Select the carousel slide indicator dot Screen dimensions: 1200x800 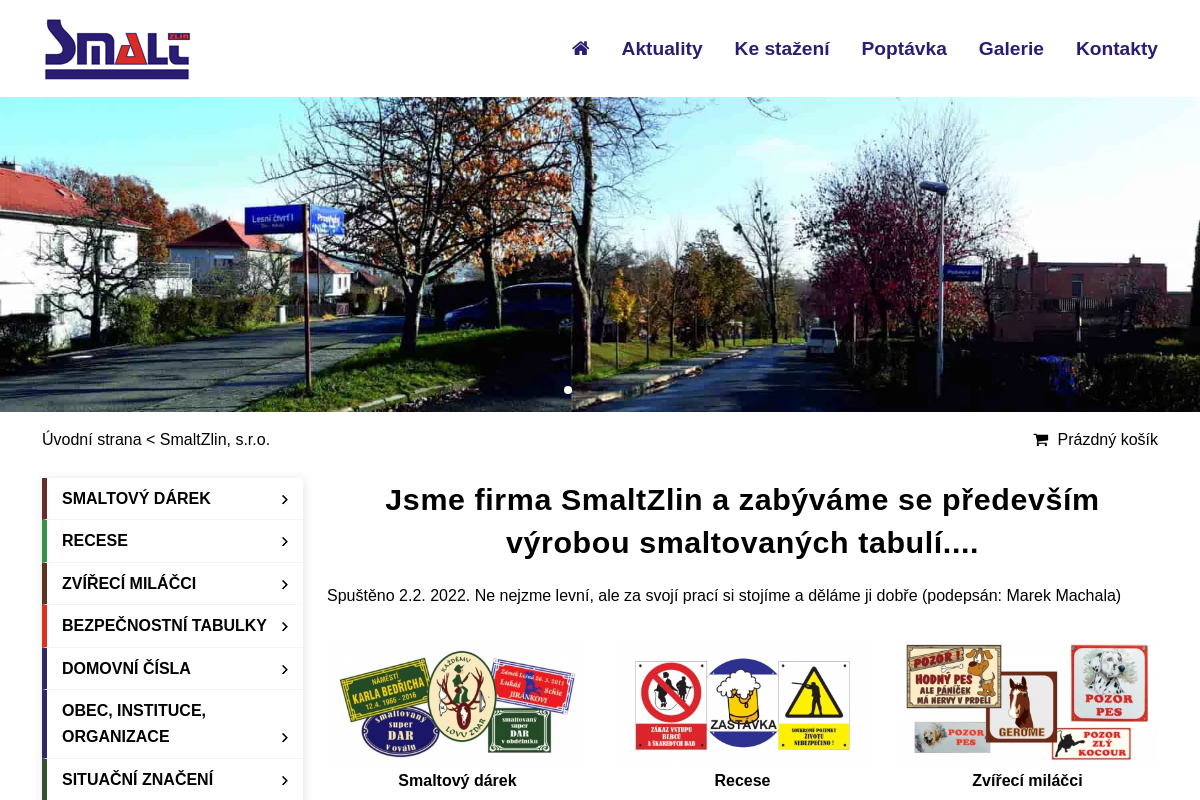click(x=567, y=389)
